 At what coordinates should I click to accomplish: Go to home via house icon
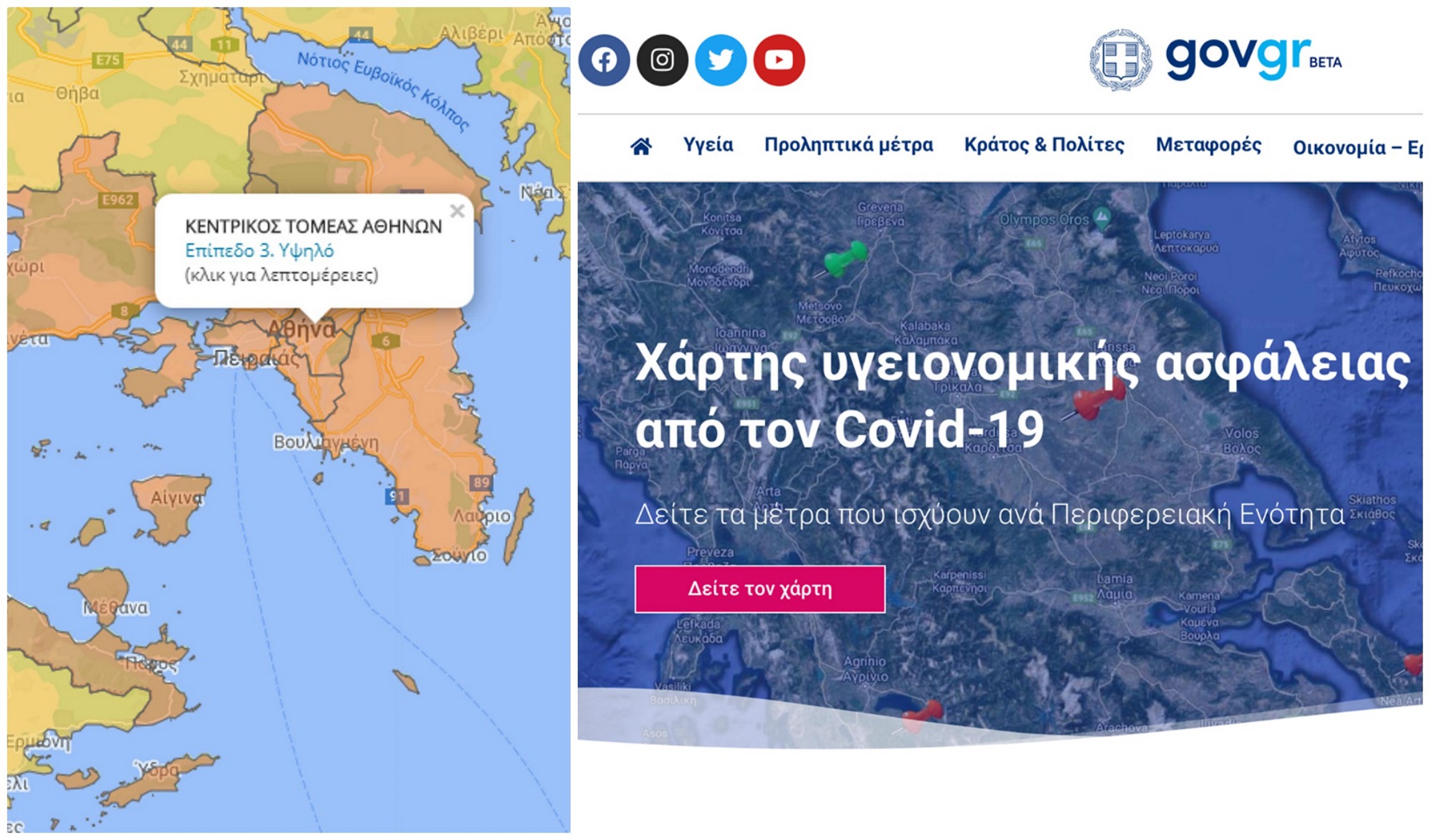click(x=641, y=146)
